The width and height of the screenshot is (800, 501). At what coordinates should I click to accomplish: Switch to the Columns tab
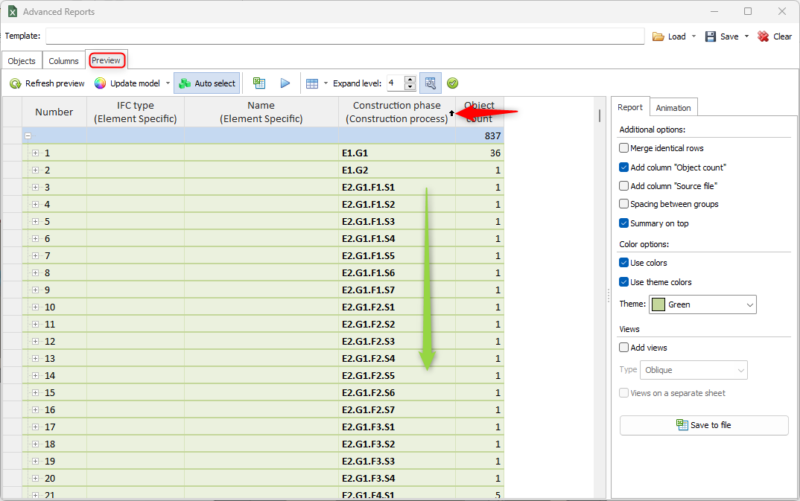point(63,61)
